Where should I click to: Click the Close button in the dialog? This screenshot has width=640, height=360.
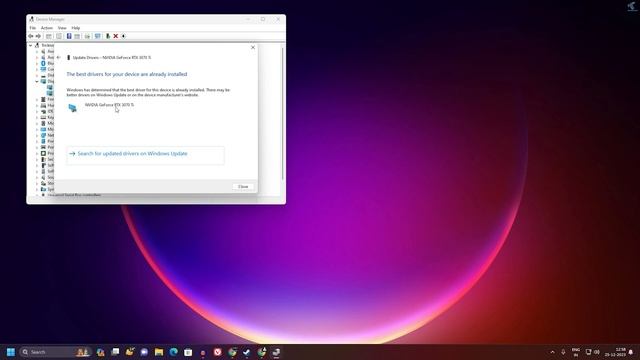click(243, 187)
